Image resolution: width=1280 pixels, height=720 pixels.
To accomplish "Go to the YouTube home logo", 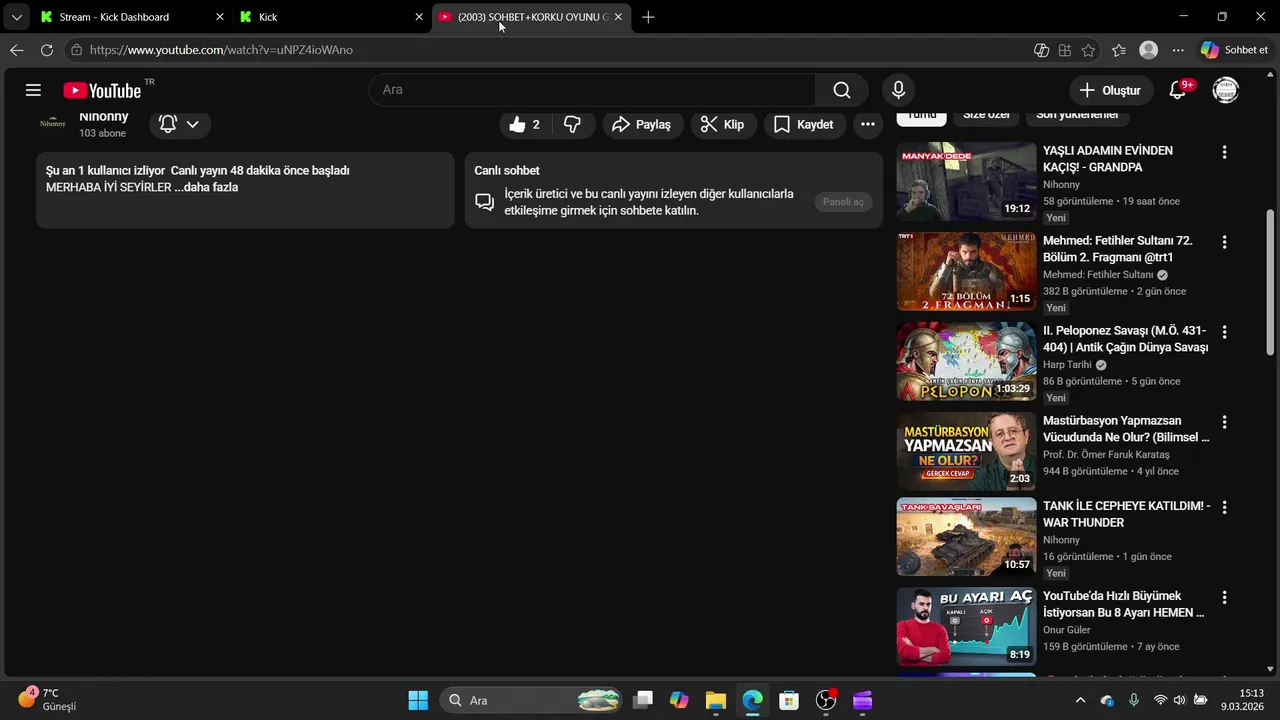I will [102, 90].
